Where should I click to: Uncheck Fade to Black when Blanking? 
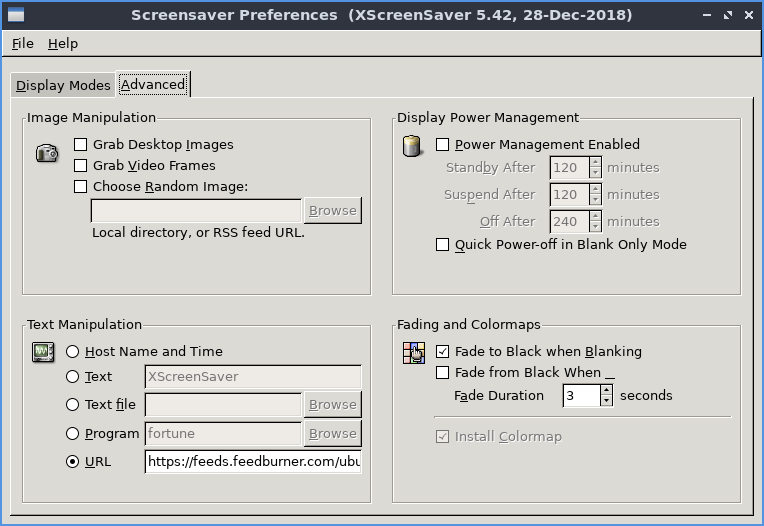point(443,352)
